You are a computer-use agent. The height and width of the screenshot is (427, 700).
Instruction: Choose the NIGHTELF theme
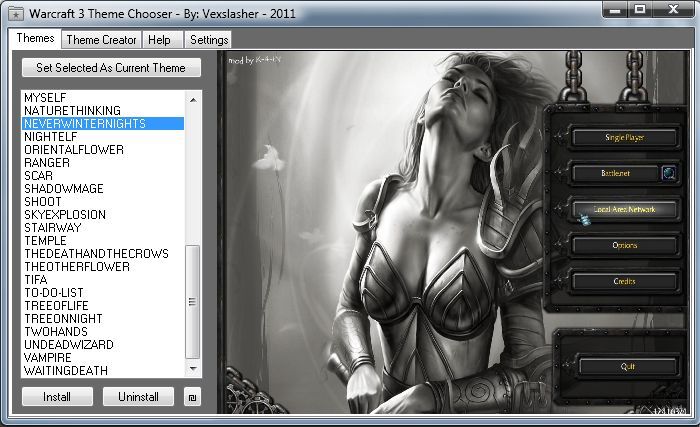point(103,137)
